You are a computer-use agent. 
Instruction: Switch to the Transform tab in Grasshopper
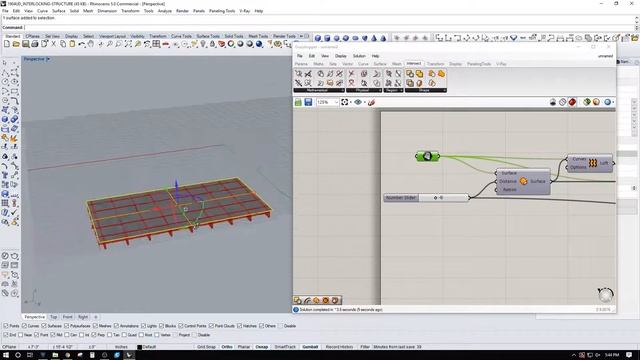435,64
